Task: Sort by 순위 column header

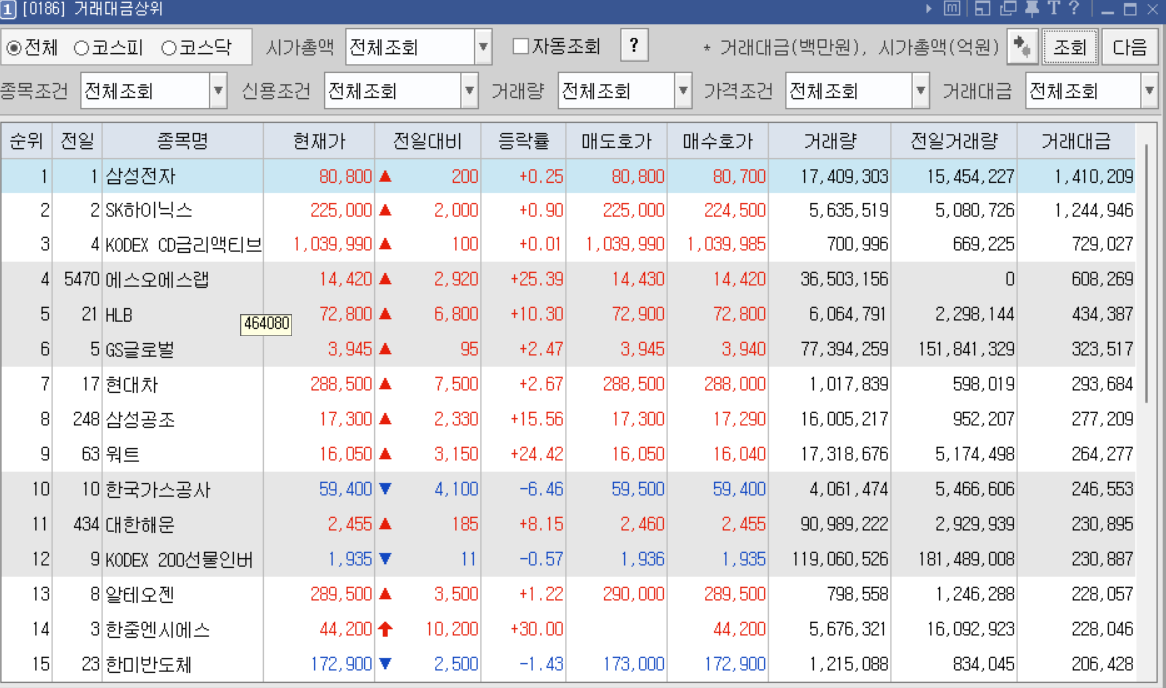Action: pyautogui.click(x=27, y=141)
